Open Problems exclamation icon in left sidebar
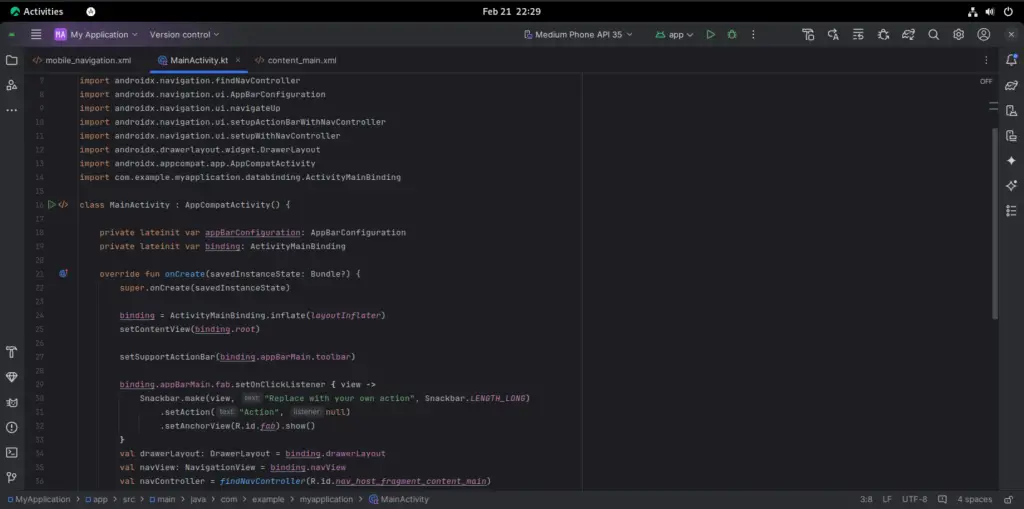 click(12, 427)
